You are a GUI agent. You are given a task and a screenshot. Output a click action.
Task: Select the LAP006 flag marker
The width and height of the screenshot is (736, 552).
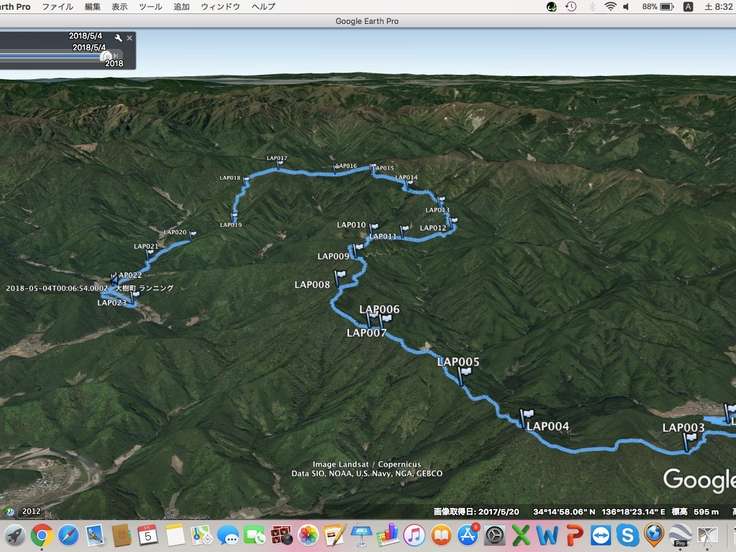pyautogui.click(x=385, y=319)
